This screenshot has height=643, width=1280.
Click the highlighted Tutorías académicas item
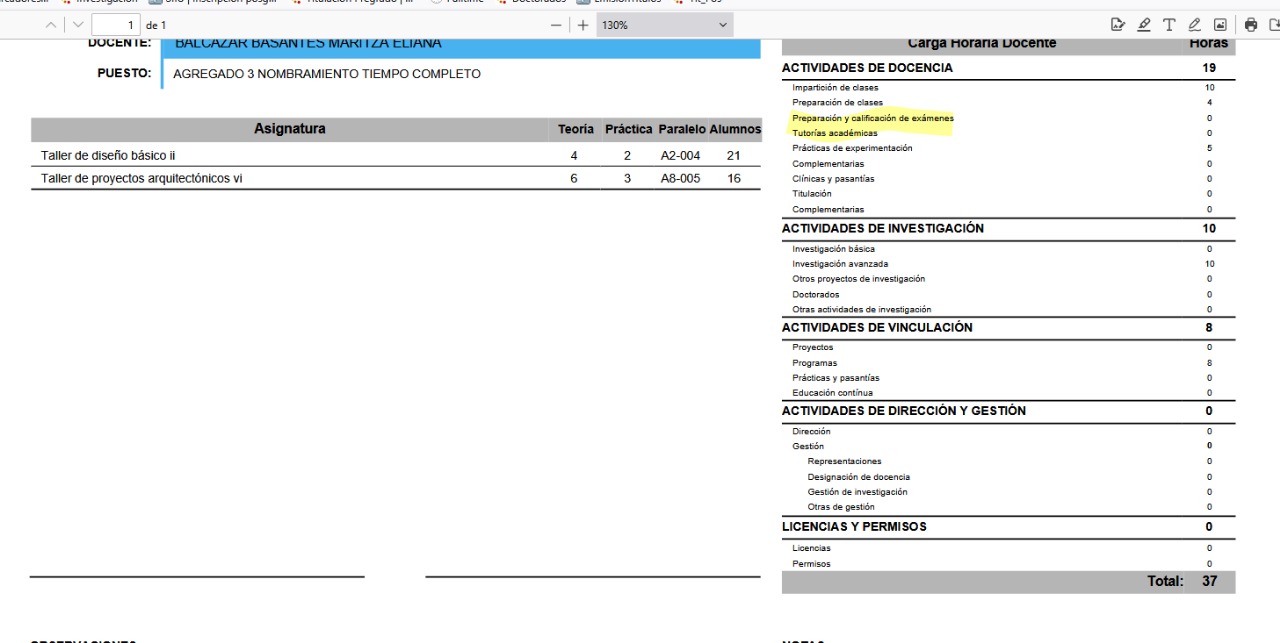pyautogui.click(x=835, y=133)
